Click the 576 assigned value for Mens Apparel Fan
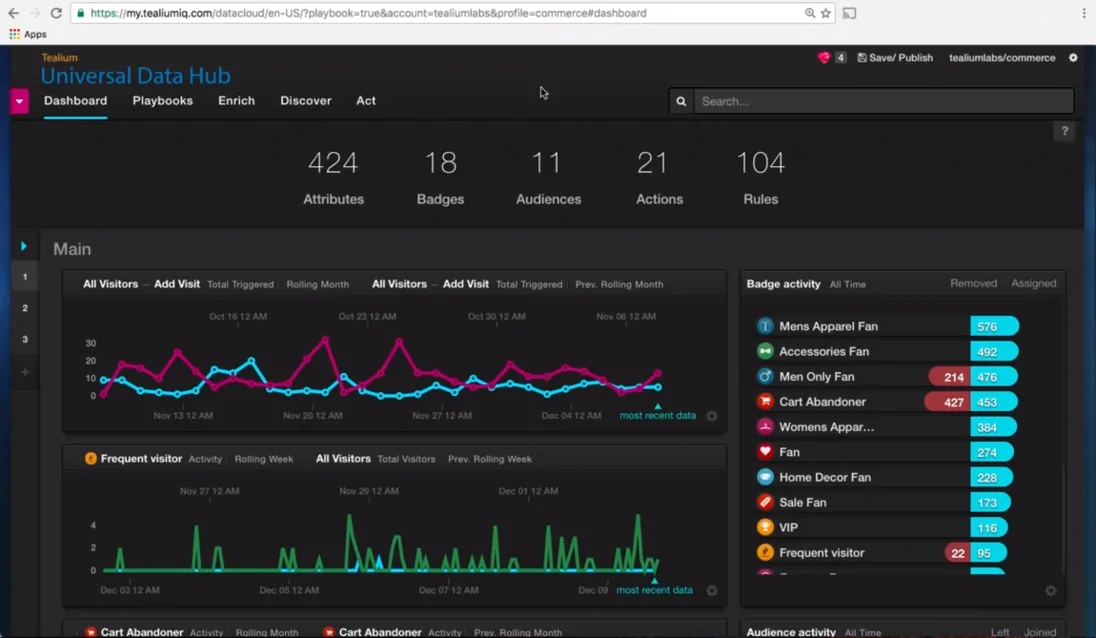The image size is (1096, 638). coord(994,326)
